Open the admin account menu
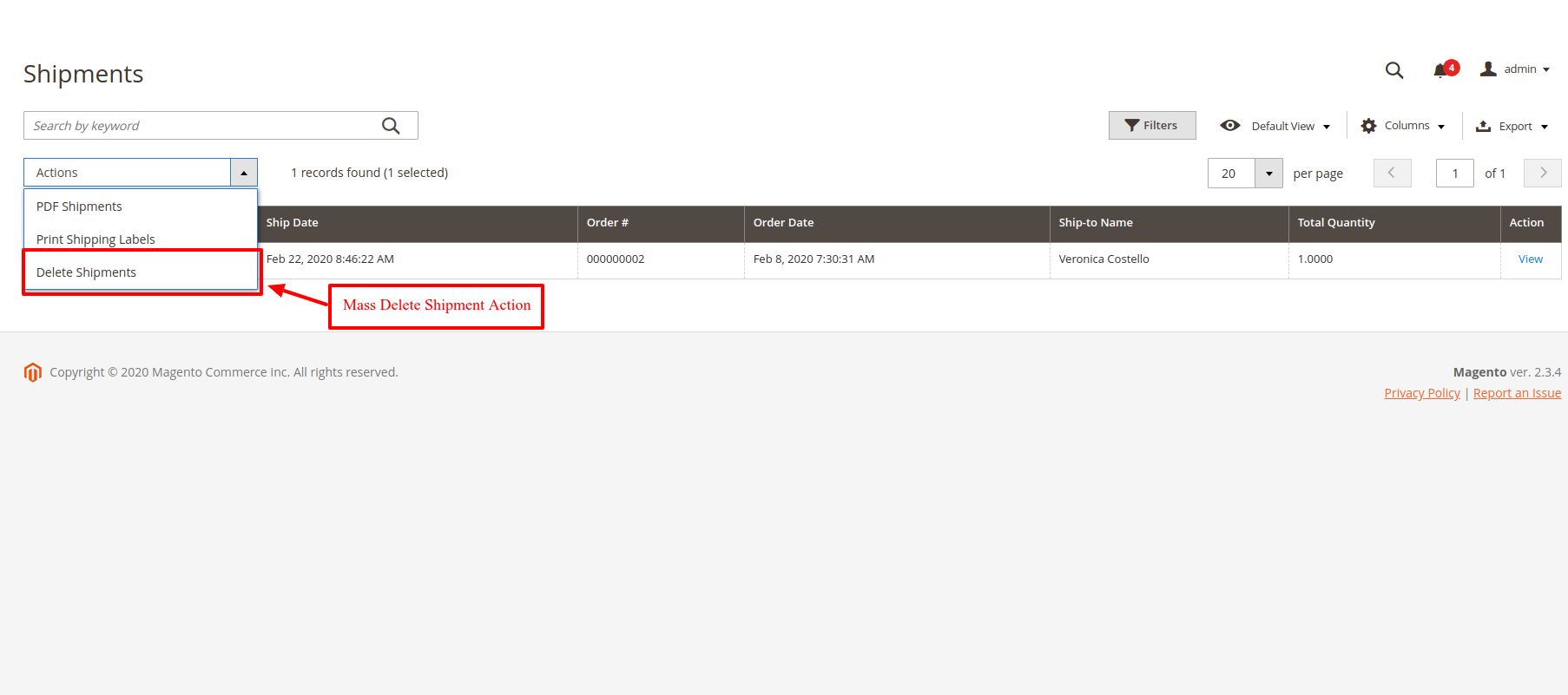The image size is (1568, 695). pyautogui.click(x=1515, y=69)
